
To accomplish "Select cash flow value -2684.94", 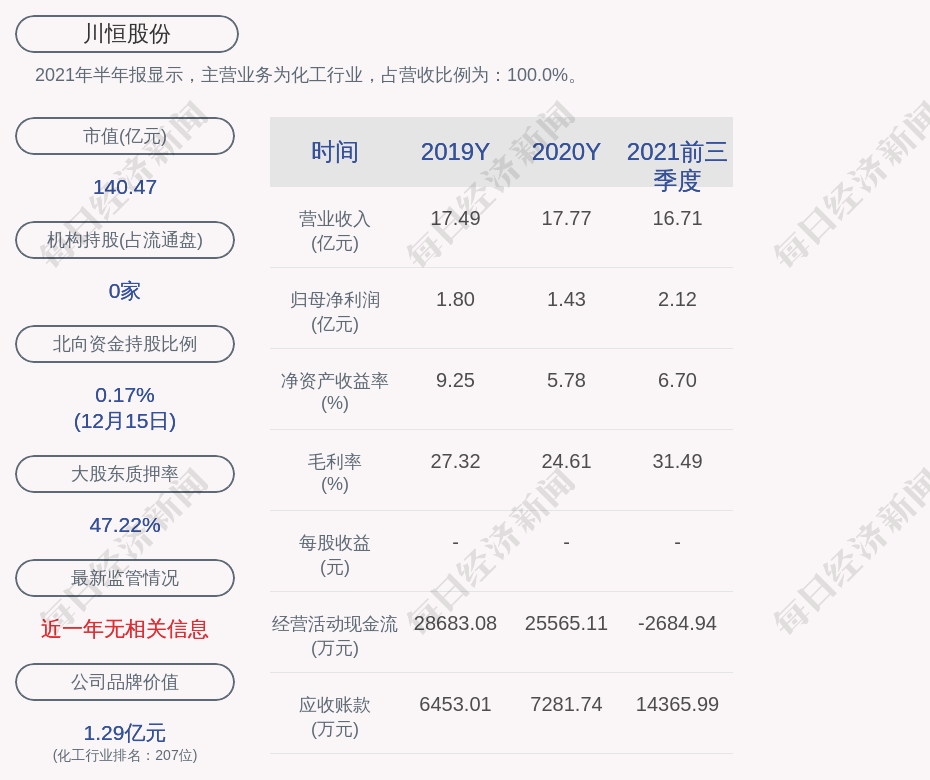I will point(677,623).
